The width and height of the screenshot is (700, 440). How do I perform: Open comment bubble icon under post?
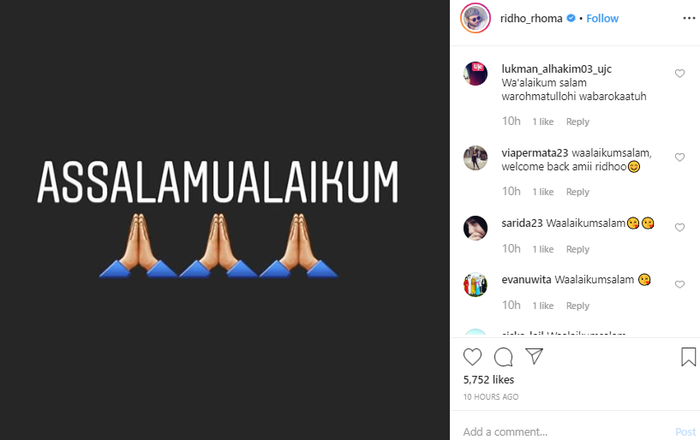coord(503,357)
